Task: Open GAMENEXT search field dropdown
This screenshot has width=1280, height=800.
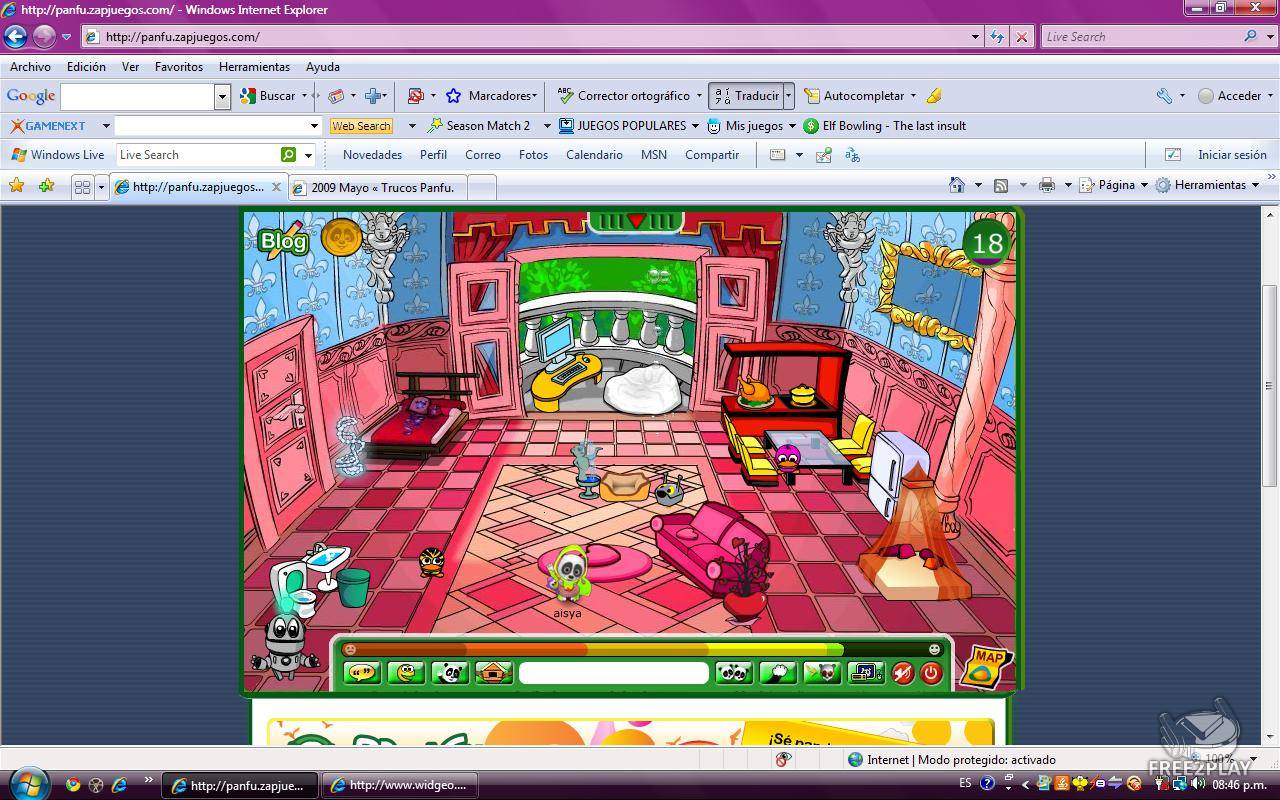Action: coord(314,126)
